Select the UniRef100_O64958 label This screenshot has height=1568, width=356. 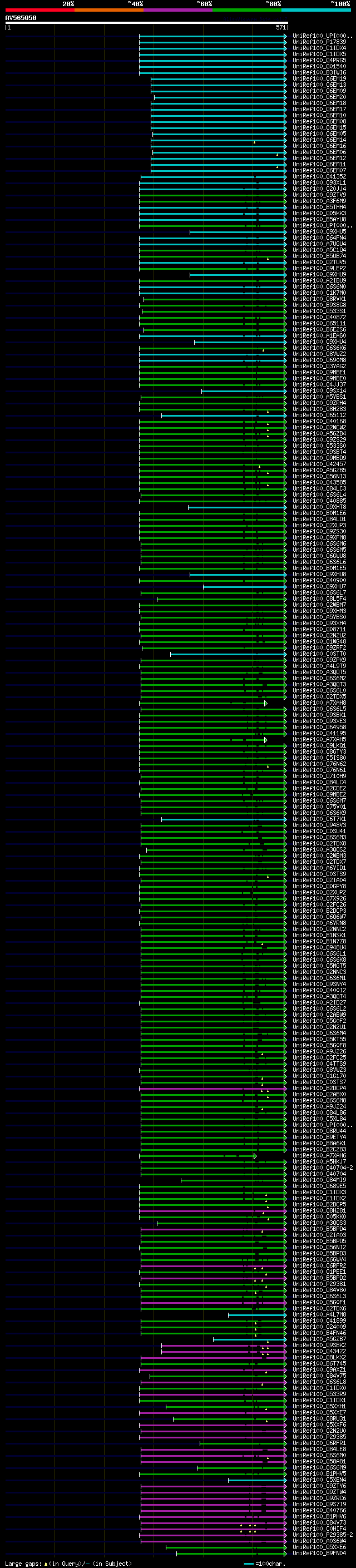(319, 728)
